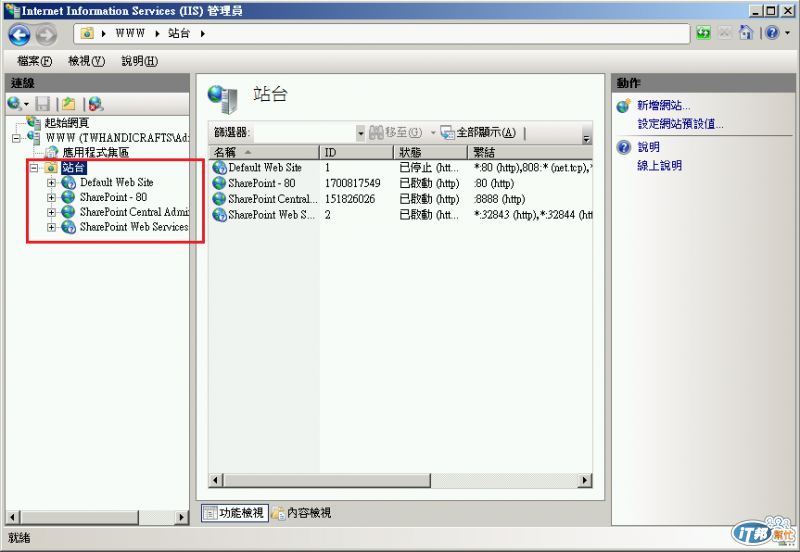Sort by the 名稱 column header

[264, 152]
